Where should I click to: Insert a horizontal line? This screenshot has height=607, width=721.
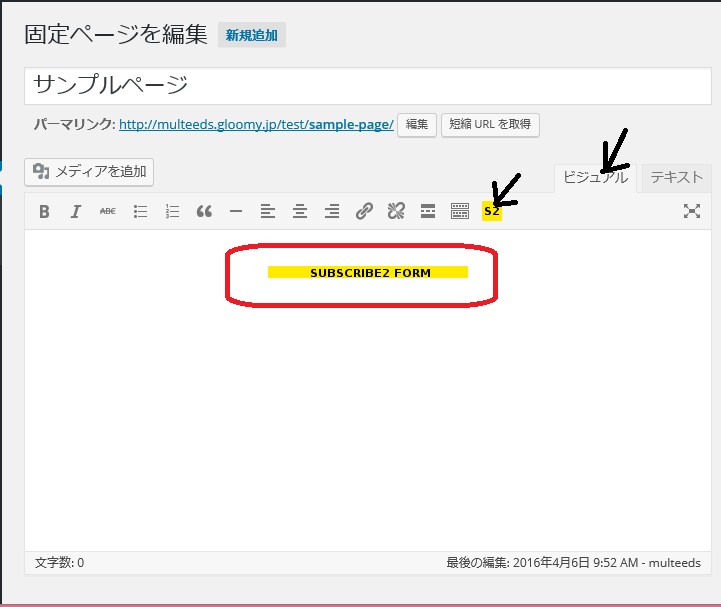coord(236,211)
